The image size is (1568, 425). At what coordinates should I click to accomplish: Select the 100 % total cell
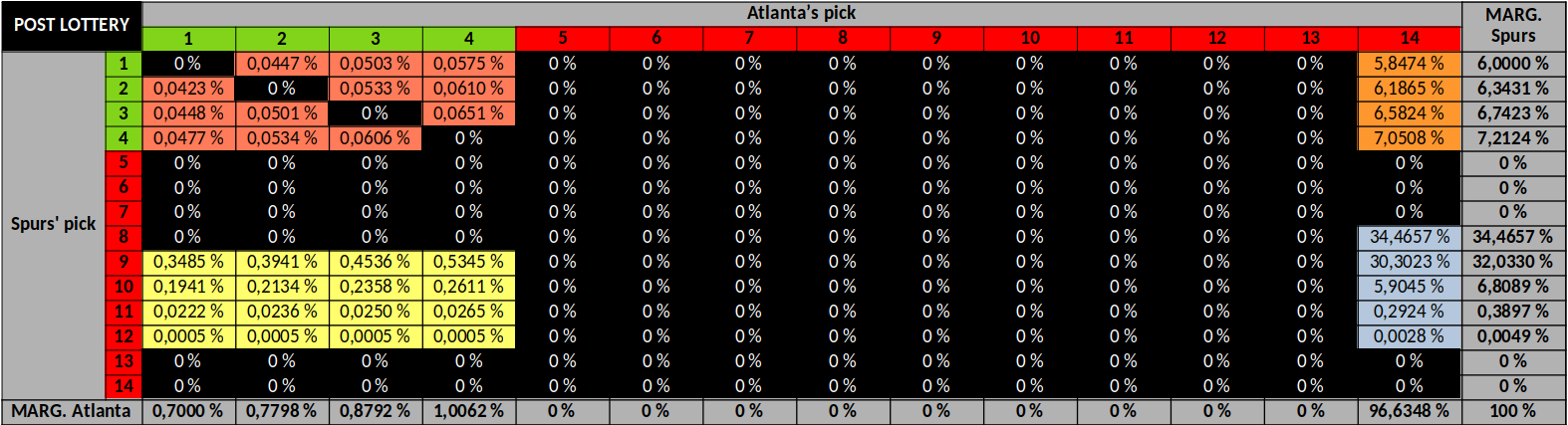pyautogui.click(x=1512, y=411)
